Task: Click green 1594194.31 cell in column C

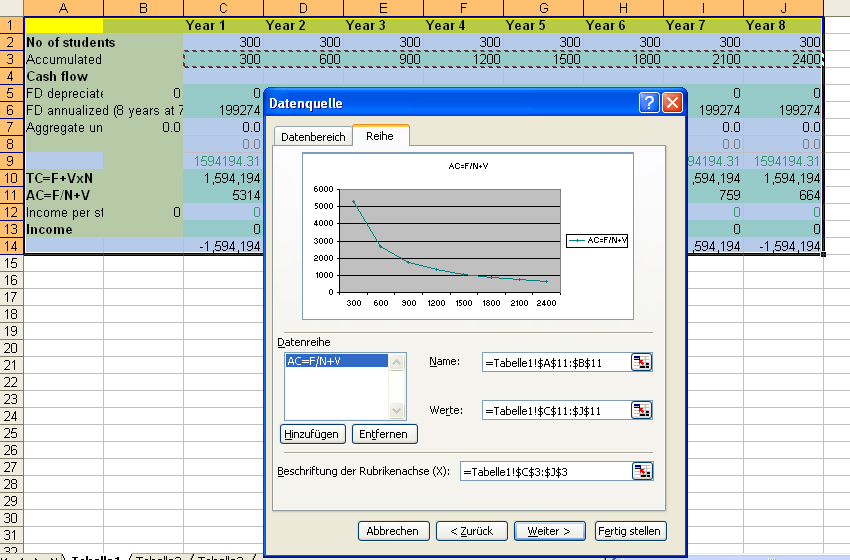Action: (x=223, y=161)
